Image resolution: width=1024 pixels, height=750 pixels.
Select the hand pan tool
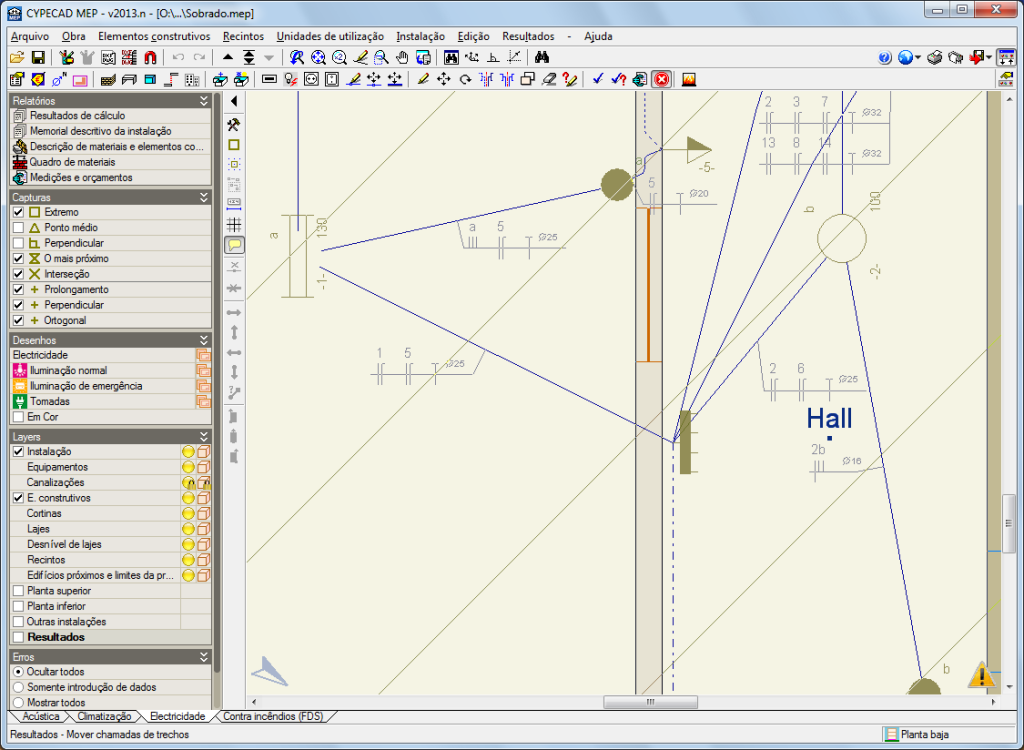click(402, 58)
